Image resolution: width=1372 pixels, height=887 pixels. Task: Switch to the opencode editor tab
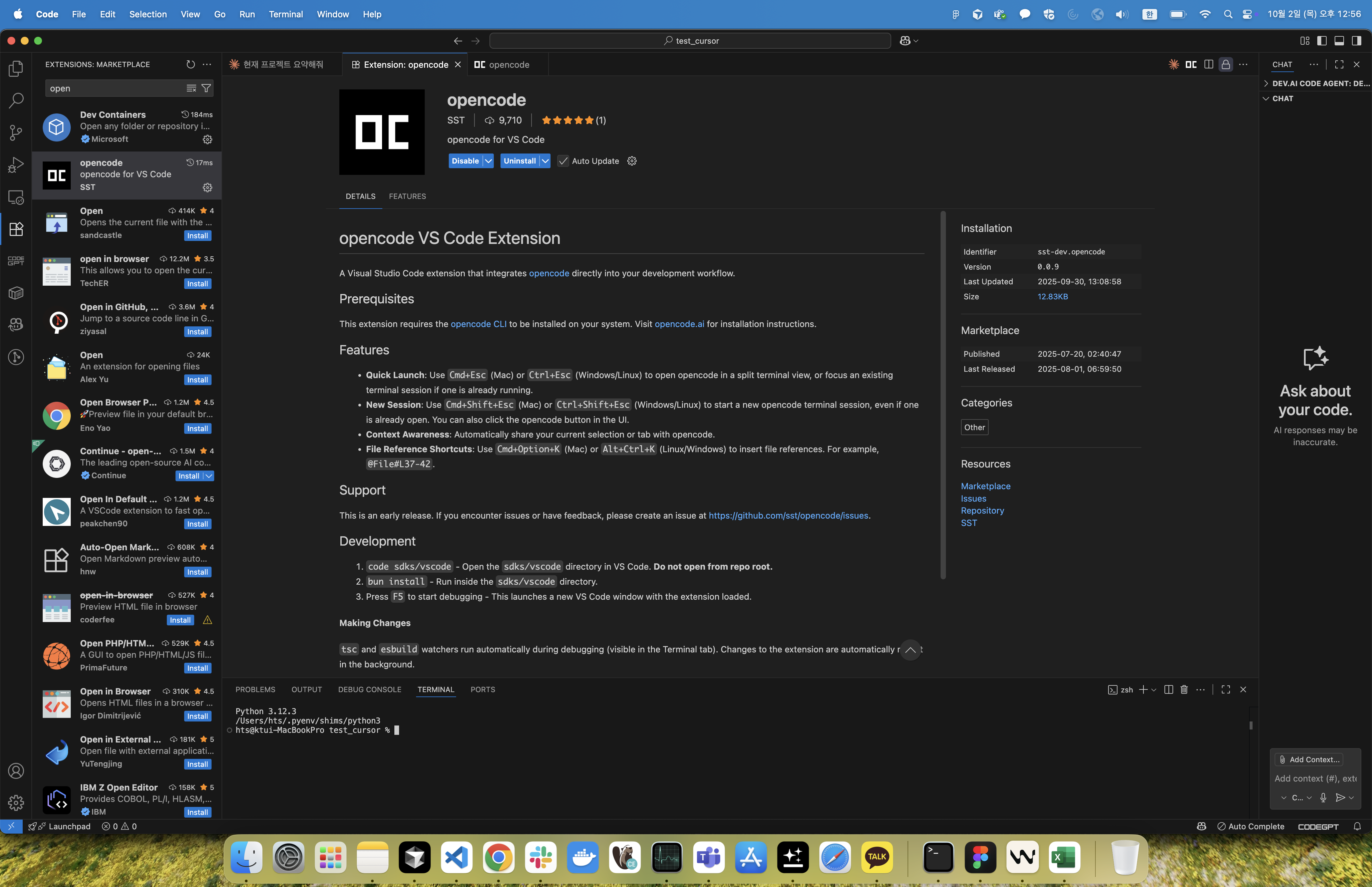point(508,64)
